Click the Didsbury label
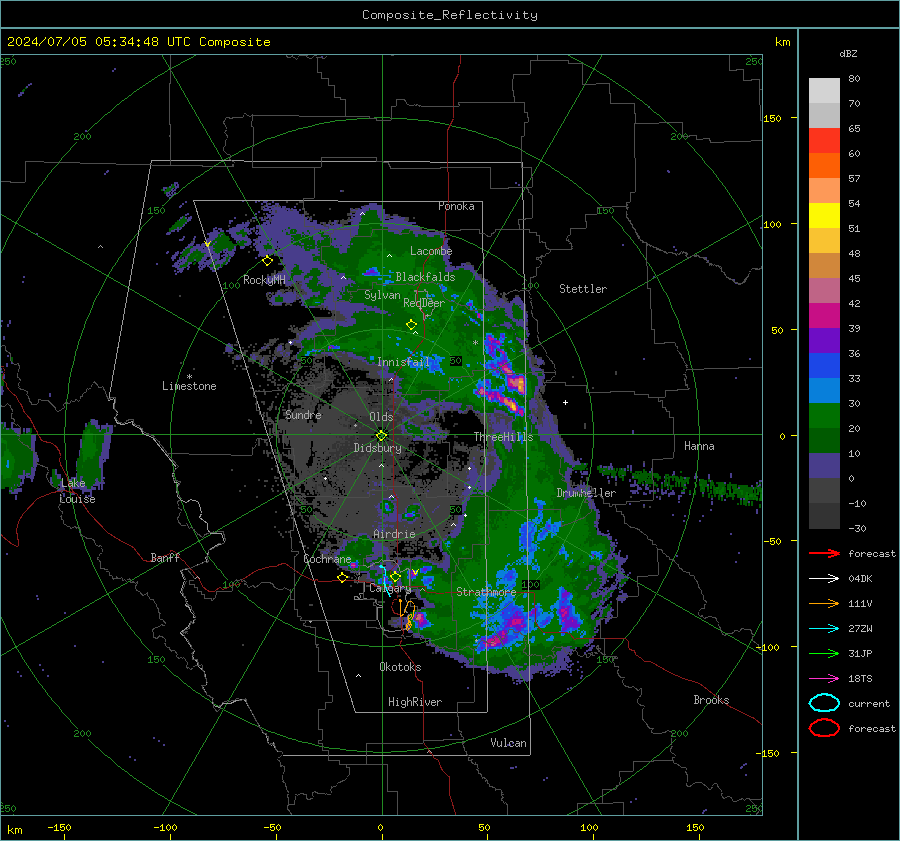 [377, 448]
